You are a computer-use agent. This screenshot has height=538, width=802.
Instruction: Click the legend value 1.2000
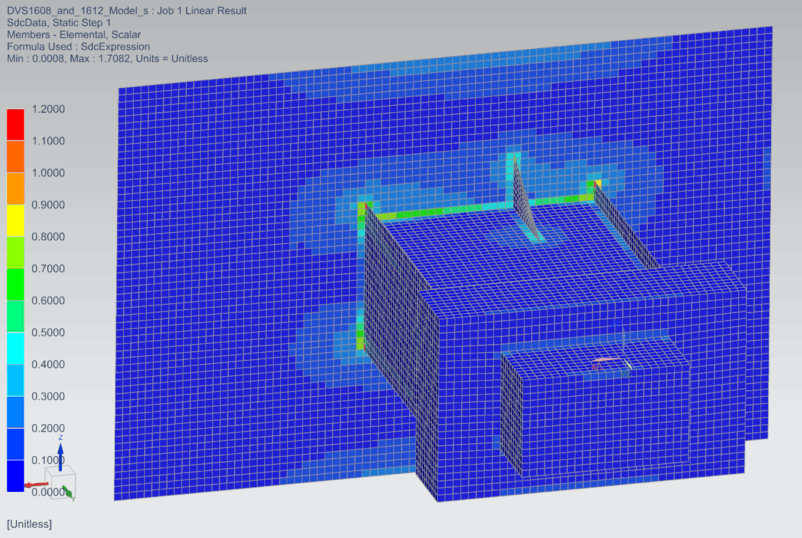pos(48,109)
